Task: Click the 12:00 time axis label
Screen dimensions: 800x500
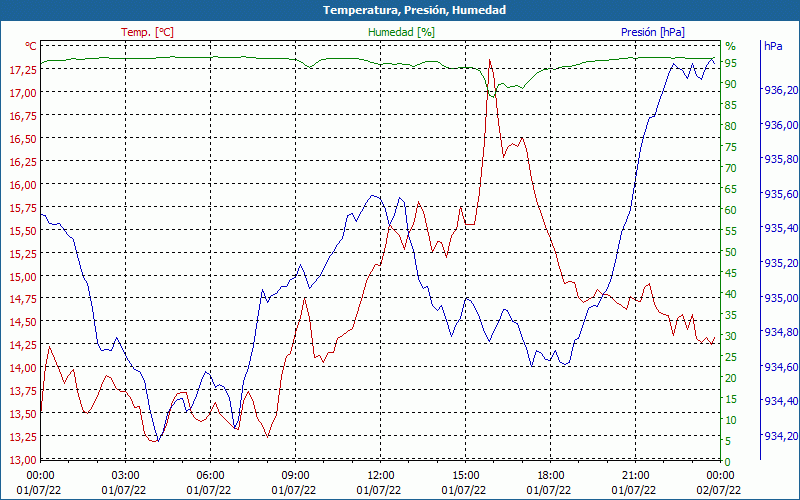Action: 381,476
